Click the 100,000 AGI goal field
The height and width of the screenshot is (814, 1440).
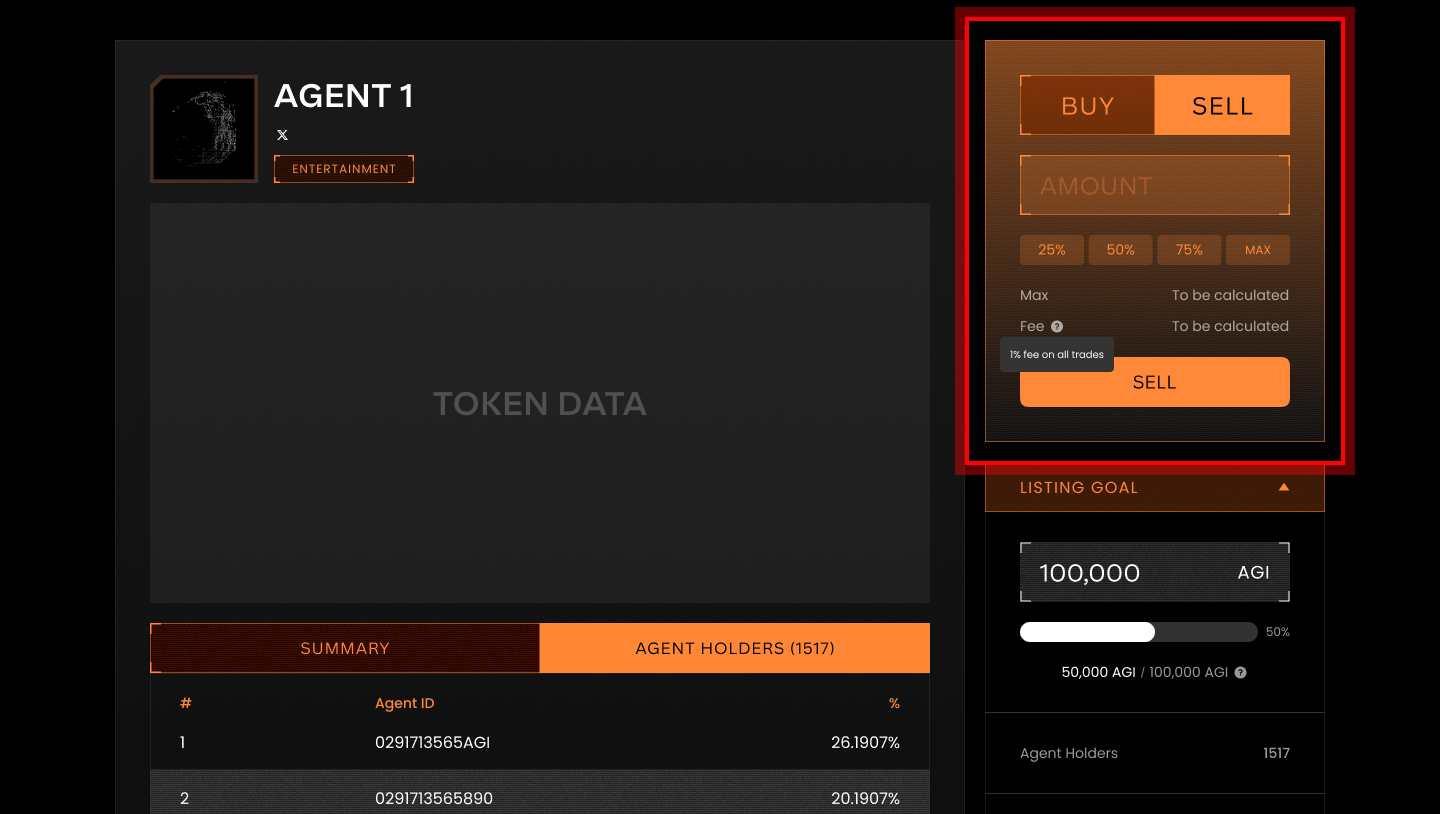(1154, 573)
